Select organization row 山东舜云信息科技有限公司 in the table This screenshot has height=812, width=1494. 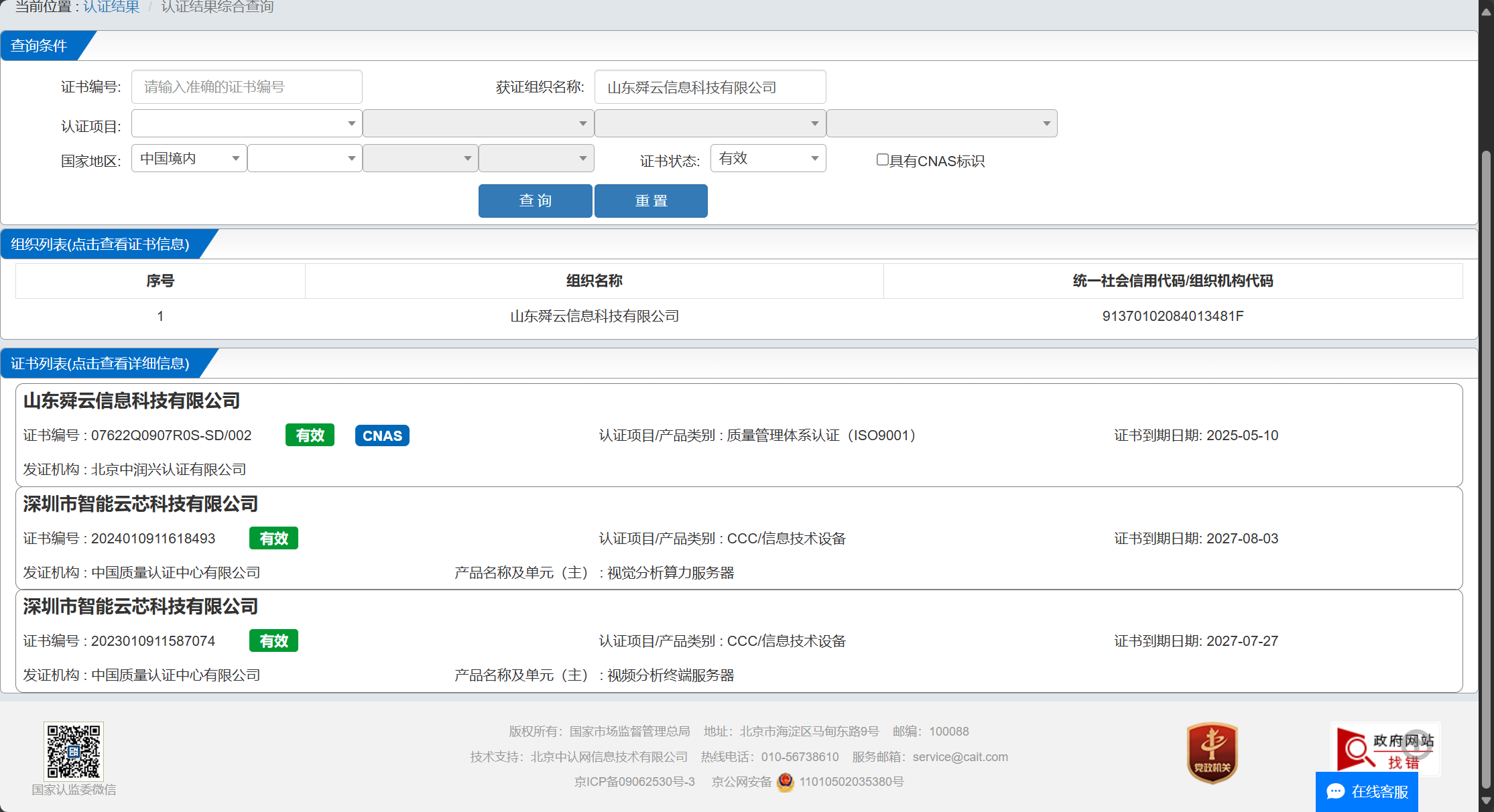coord(739,316)
